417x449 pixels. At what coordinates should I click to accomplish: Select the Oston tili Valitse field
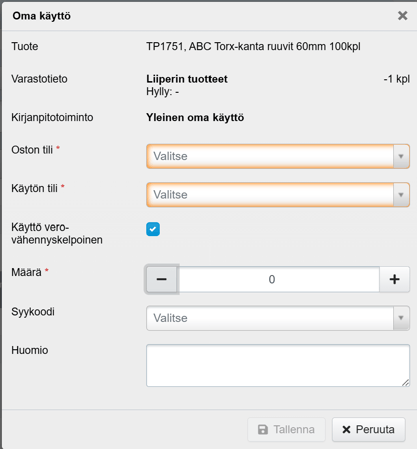278,156
